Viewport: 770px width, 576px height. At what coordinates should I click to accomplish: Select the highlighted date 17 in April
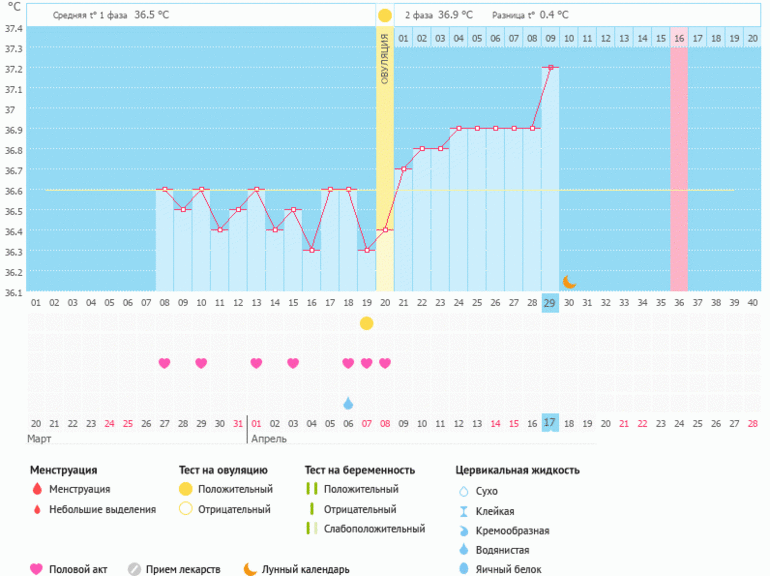(x=550, y=423)
